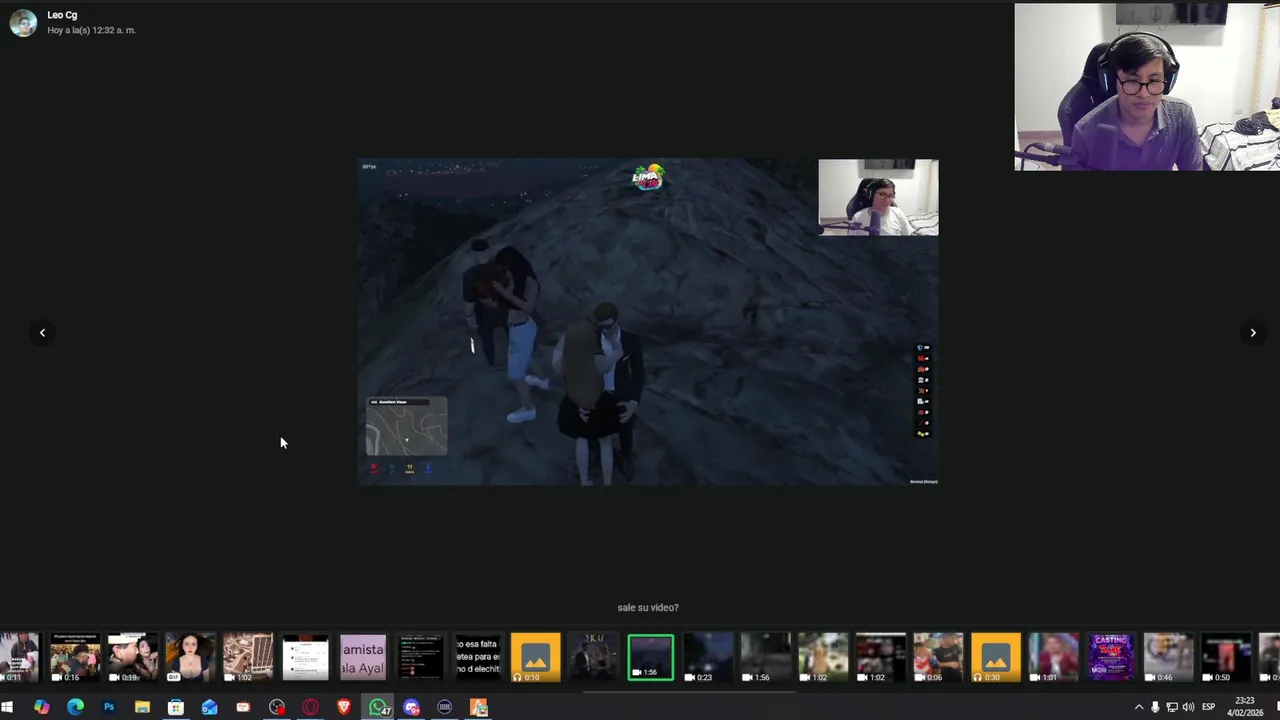Select the 0:16 video thumbnail
The height and width of the screenshot is (720, 1280).
pyautogui.click(x=75, y=657)
